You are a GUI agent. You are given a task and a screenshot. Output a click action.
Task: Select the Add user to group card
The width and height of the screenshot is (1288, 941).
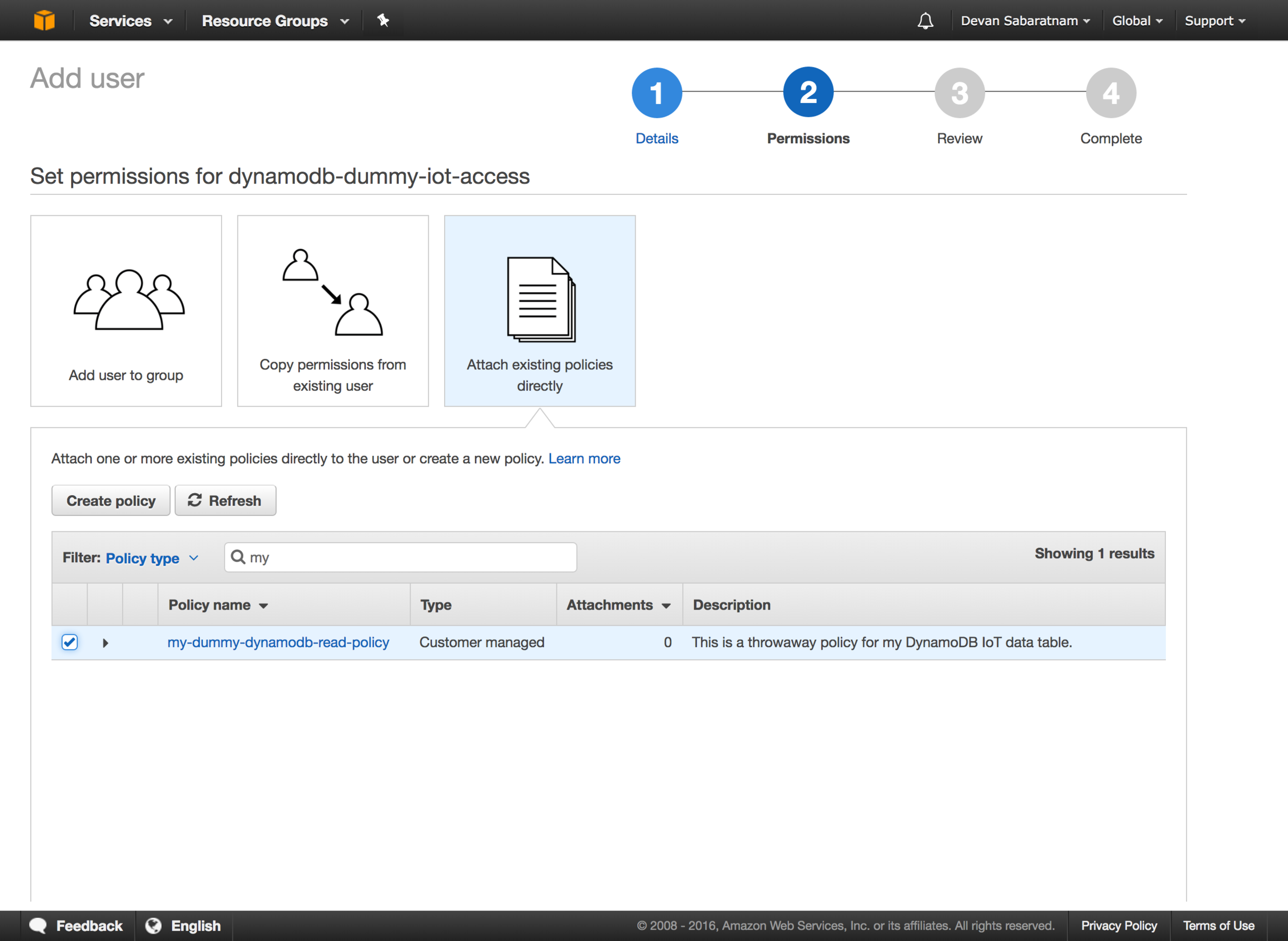[x=126, y=310]
